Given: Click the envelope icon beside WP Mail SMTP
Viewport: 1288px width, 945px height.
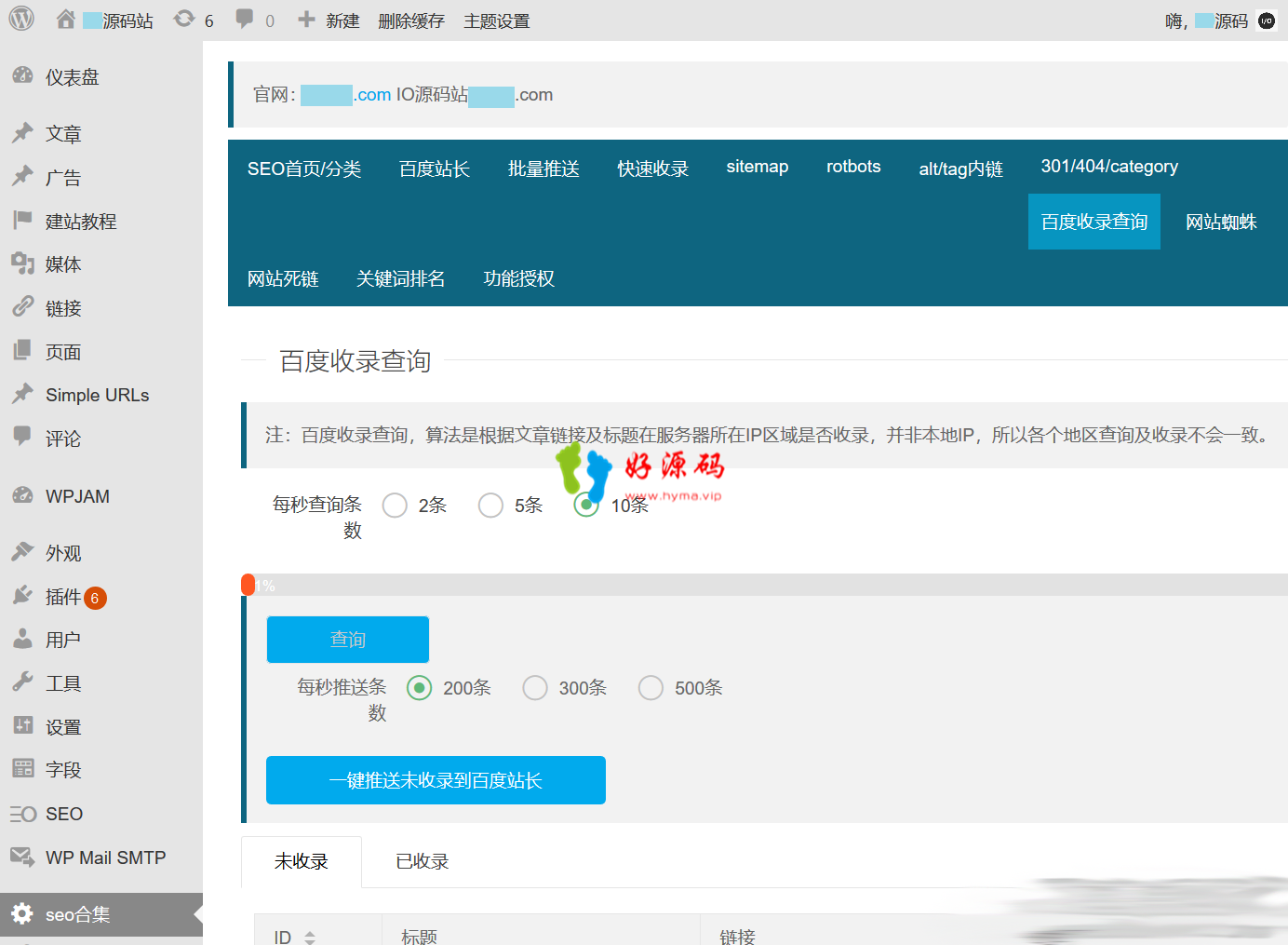Looking at the screenshot, I should [x=22, y=856].
